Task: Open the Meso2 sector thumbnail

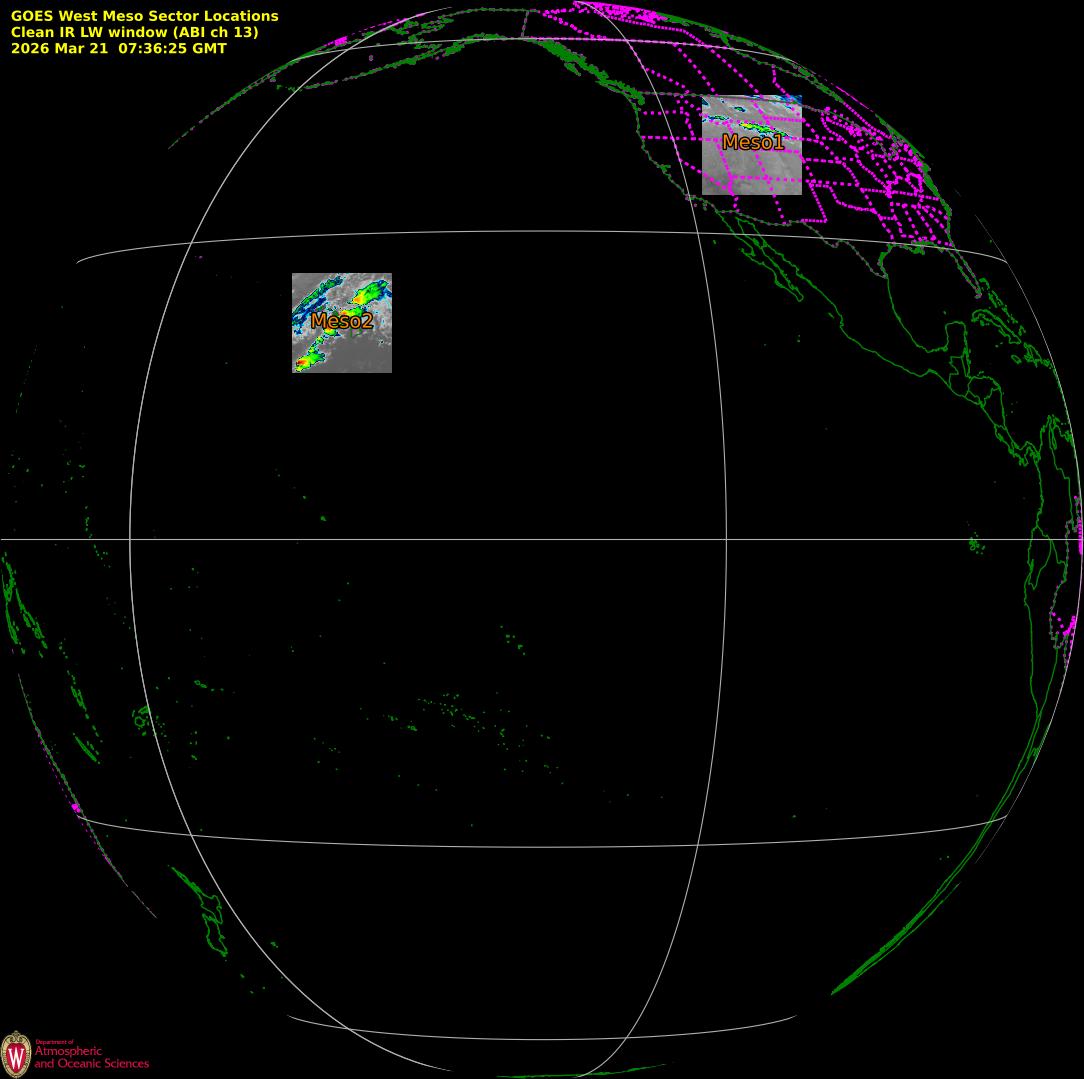Action: (342, 323)
